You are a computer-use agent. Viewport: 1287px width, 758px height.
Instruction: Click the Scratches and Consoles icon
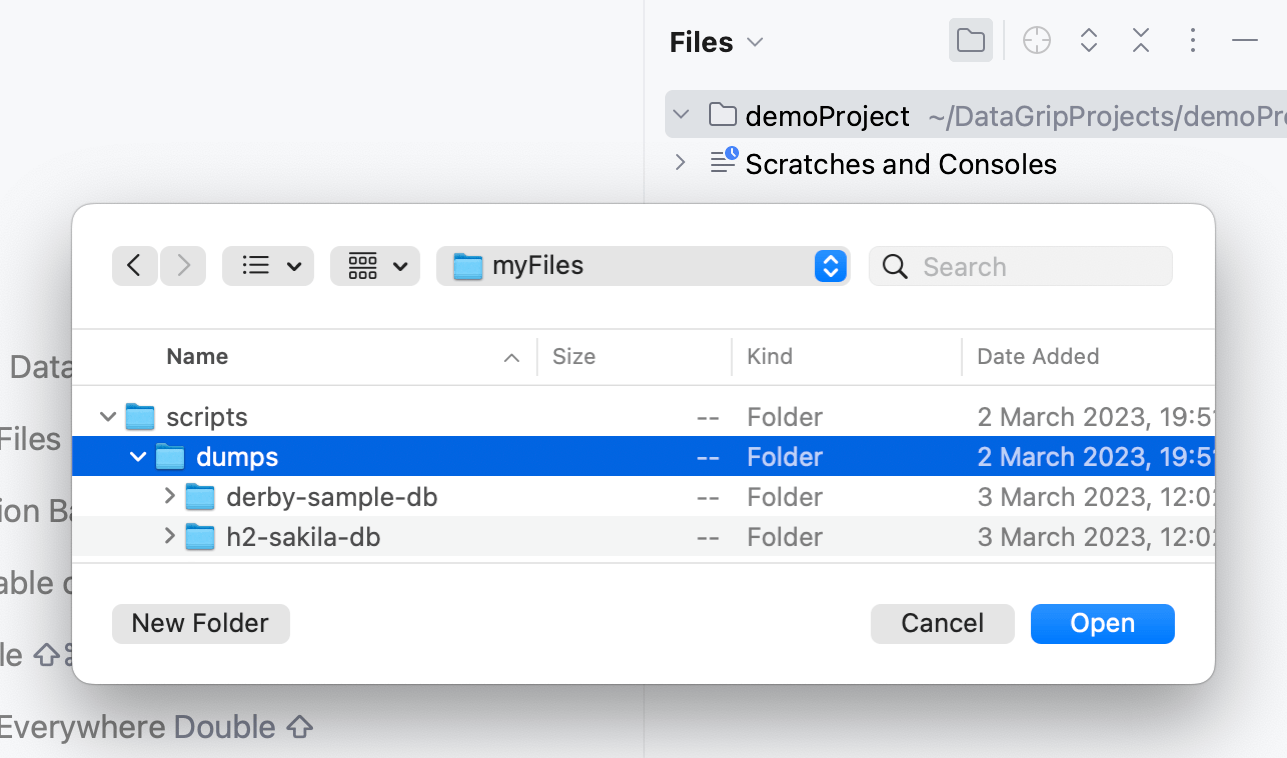coord(722,162)
